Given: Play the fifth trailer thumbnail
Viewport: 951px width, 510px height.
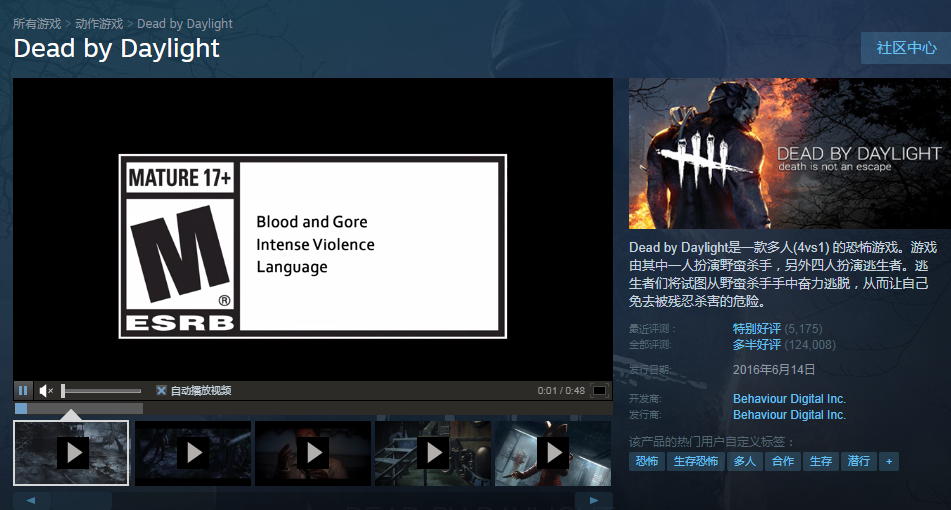Looking at the screenshot, I should [551, 453].
